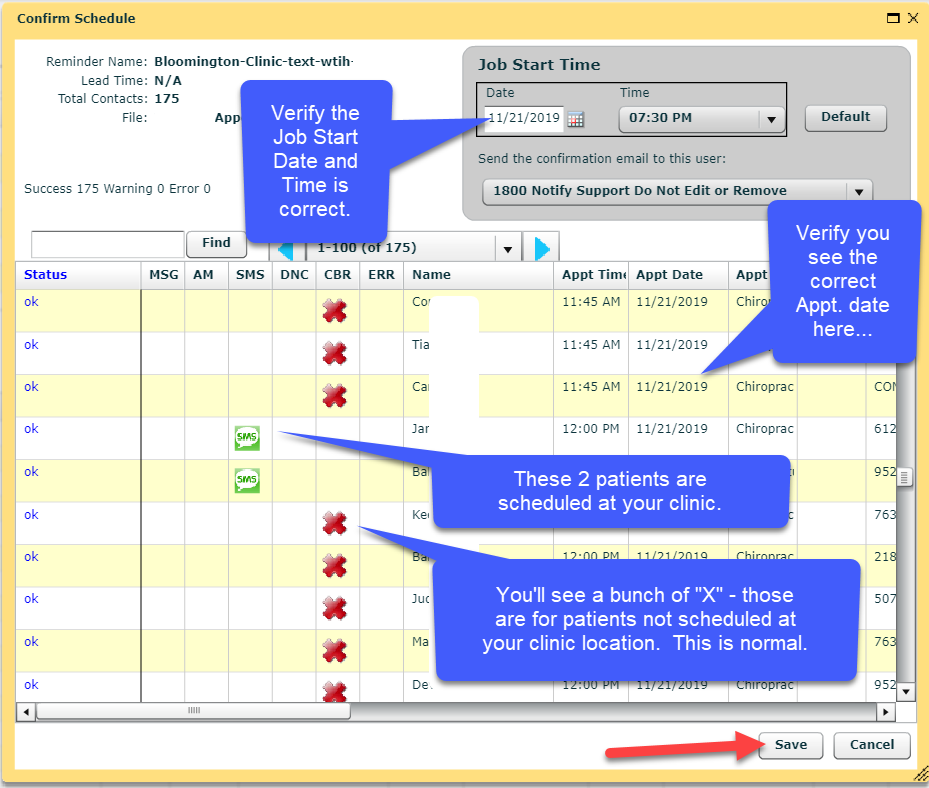Viewport: 929px width, 788px height.
Task: Expand the confirmation email user dropdown
Action: pos(858,191)
